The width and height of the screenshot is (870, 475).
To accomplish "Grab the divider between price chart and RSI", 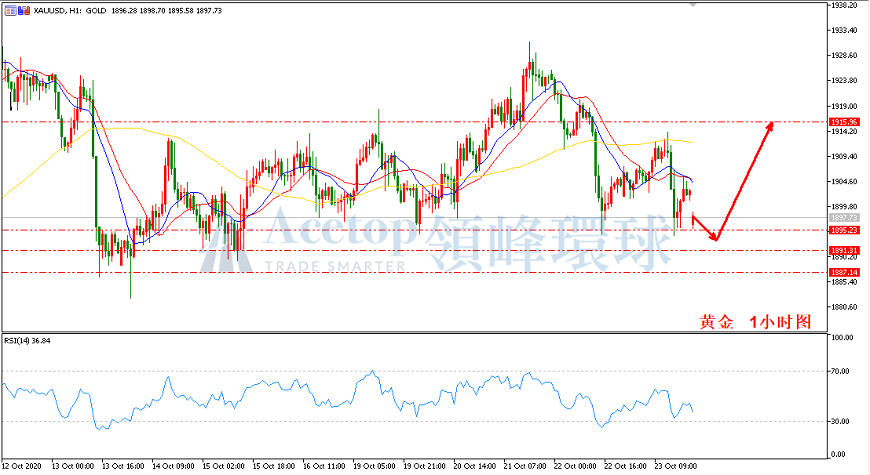I will pos(414,332).
